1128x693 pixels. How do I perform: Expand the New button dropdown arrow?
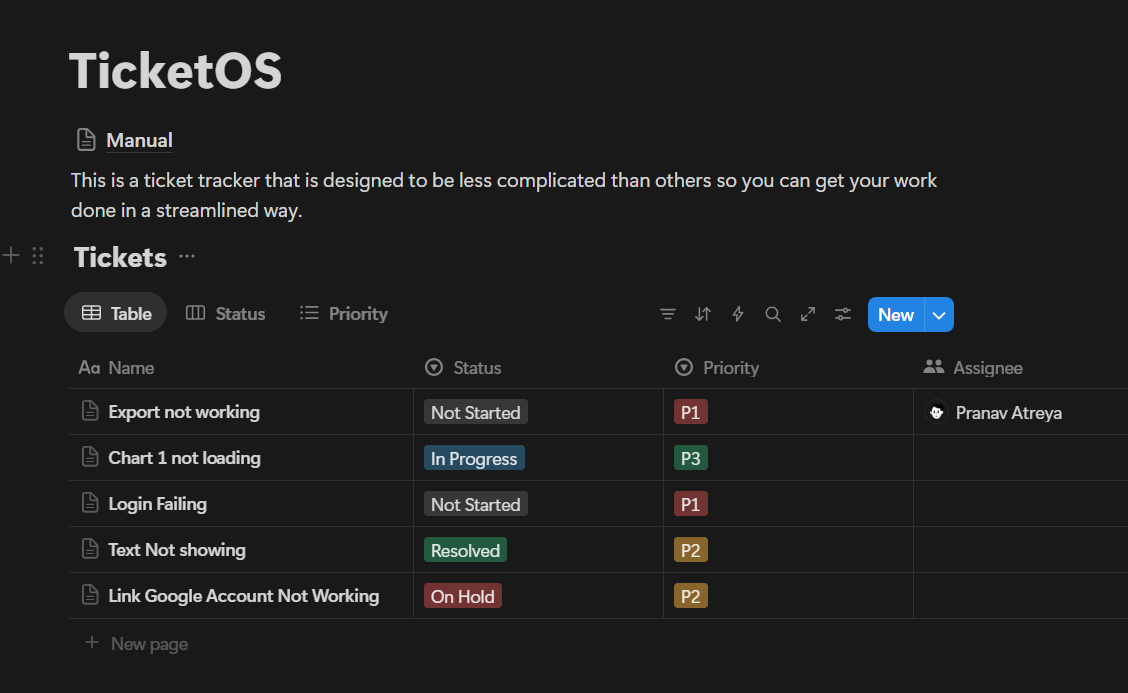[939, 314]
